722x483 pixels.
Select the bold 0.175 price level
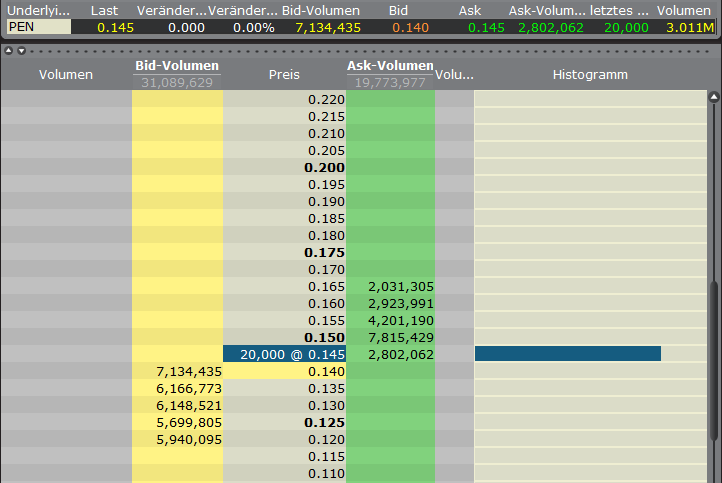[324, 254]
